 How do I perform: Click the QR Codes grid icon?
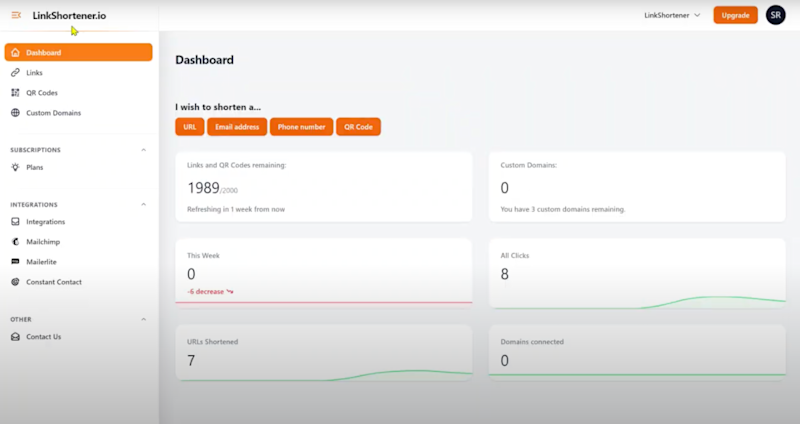click(x=15, y=93)
